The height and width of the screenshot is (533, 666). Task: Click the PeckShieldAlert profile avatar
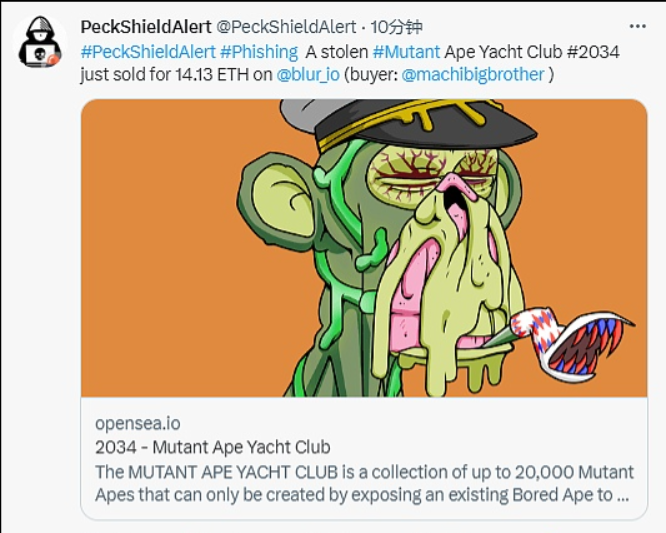[x=40, y=42]
